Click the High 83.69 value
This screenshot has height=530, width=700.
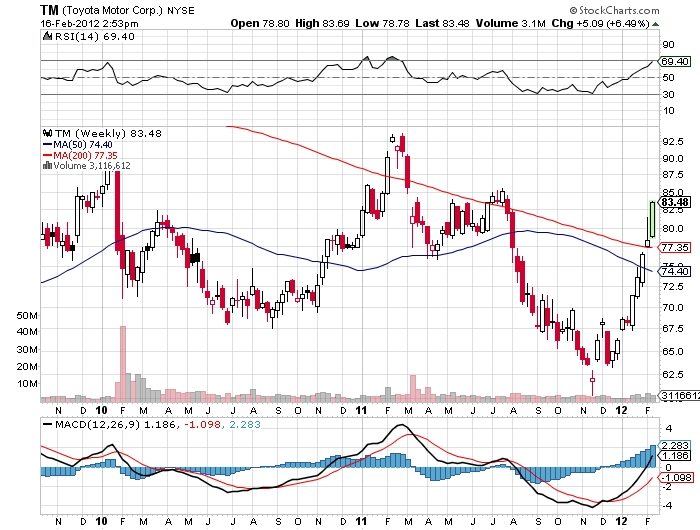point(322,24)
